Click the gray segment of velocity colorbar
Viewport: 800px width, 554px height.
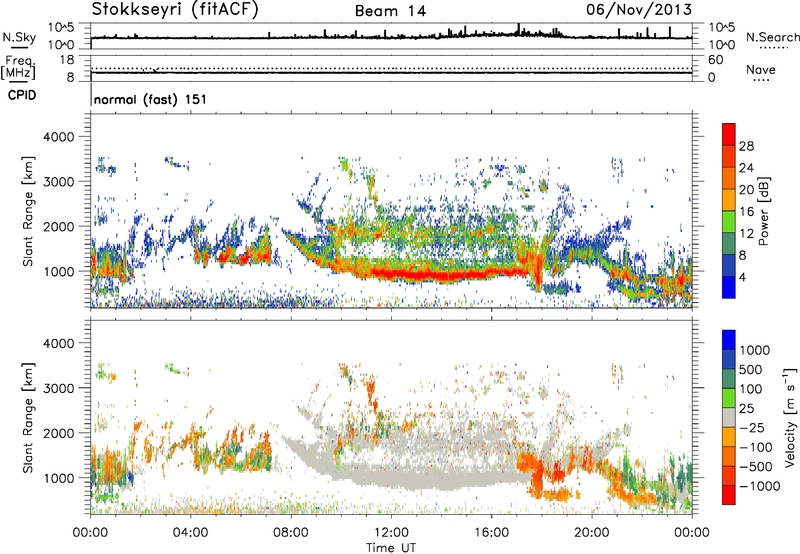(x=729, y=417)
